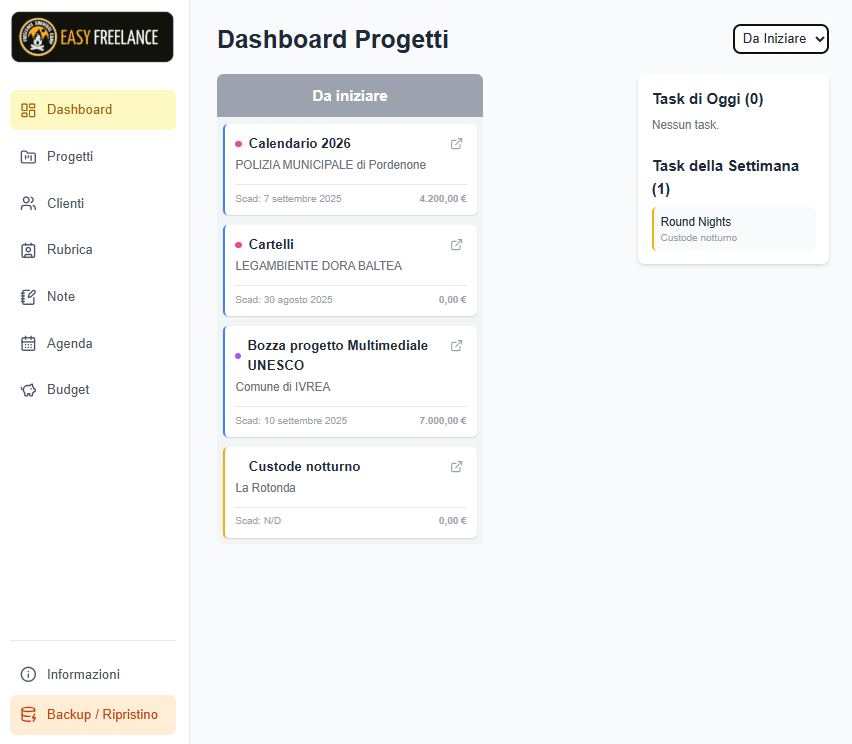Click the Informazioni info circle icon
Viewport: 852px width, 744px height.
click(x=28, y=674)
